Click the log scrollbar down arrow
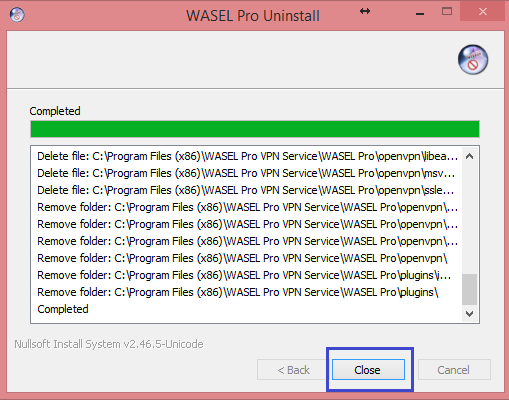Screen dimensions: 509x400 coord(469,314)
